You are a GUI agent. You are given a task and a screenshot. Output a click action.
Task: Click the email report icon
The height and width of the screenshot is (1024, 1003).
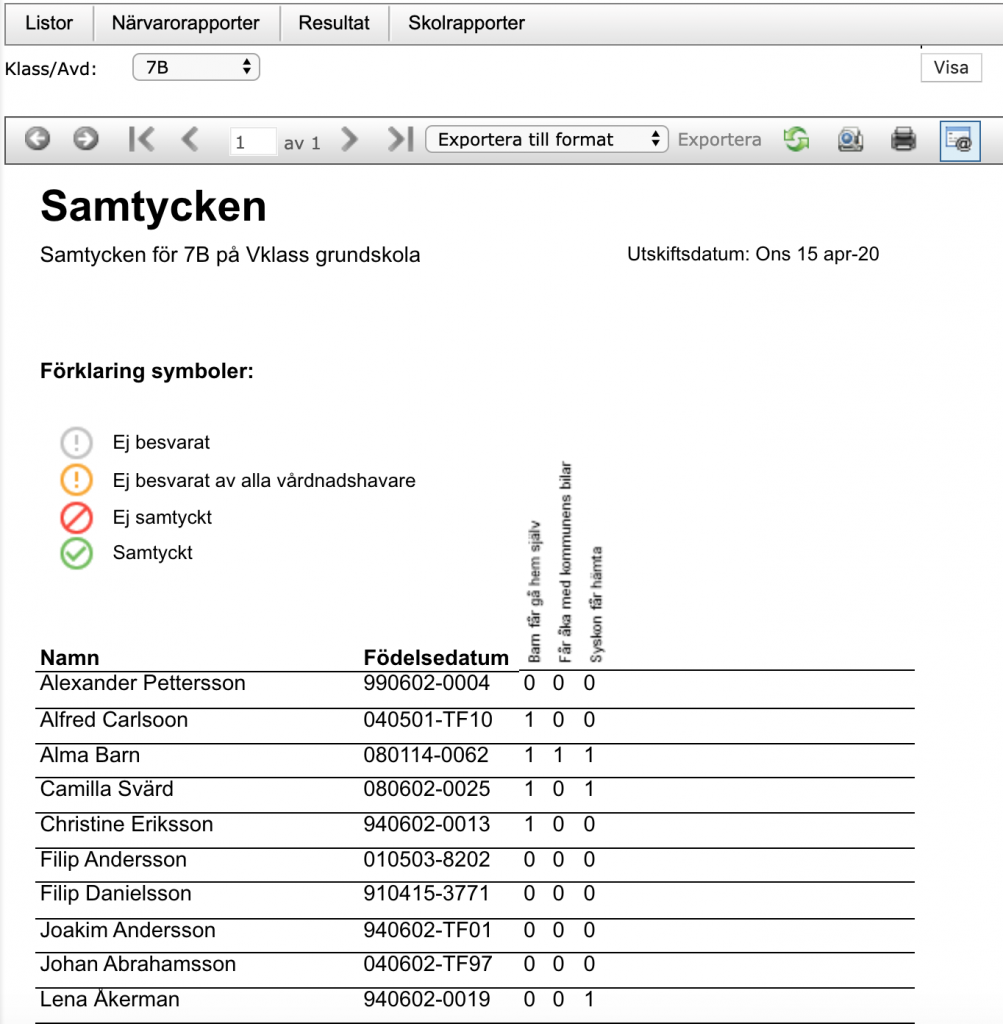960,140
